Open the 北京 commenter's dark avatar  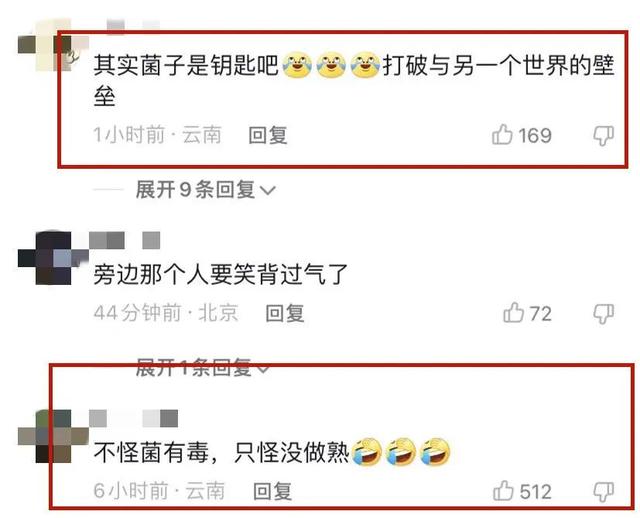click(53, 258)
